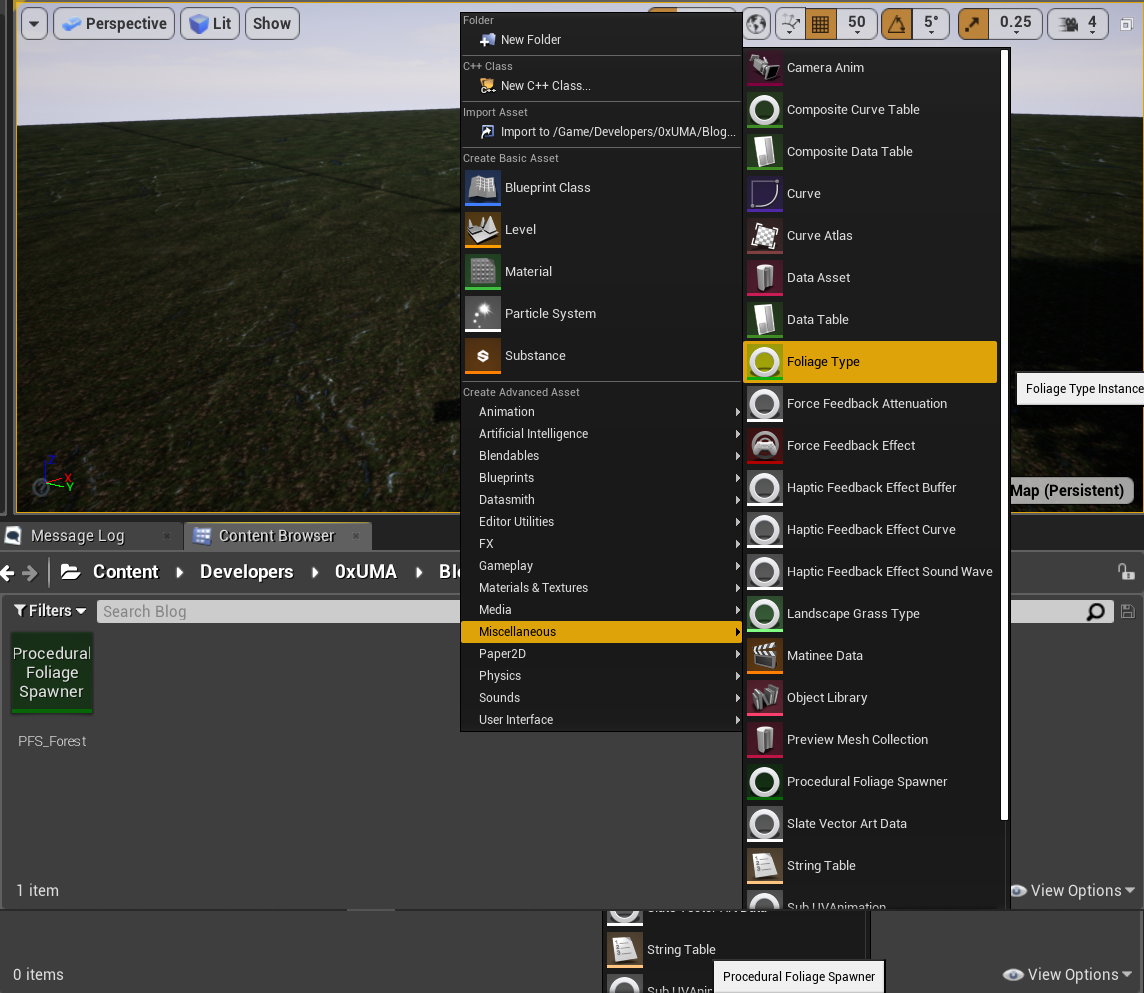Click the Camera Anim asset icon

click(x=765, y=68)
